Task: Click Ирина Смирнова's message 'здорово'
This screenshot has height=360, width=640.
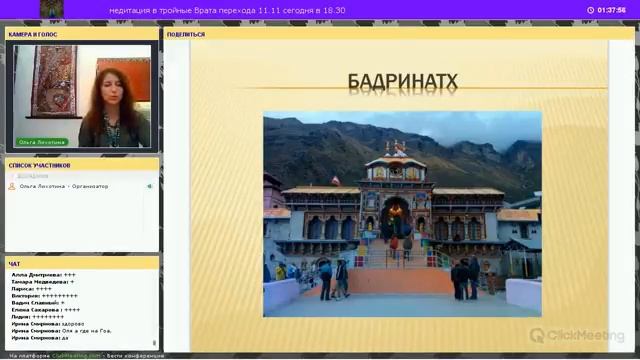Action: pyautogui.click(x=48, y=324)
